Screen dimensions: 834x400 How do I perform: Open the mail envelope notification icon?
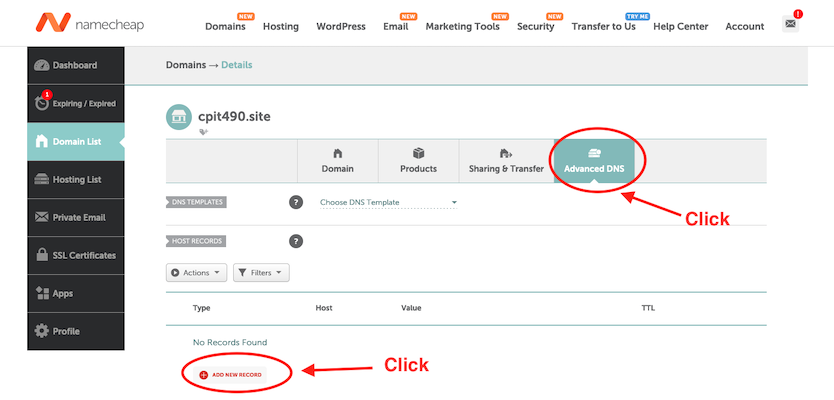tap(790, 23)
